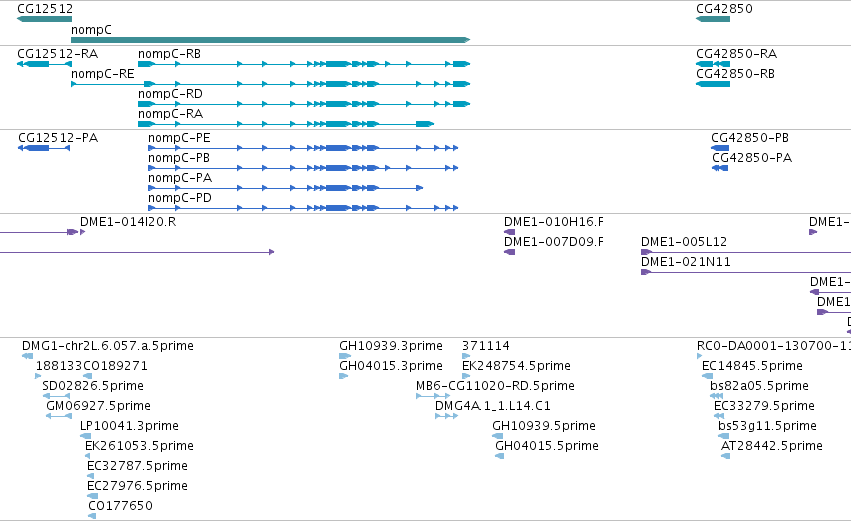Click the DME1-010H16.F feature label
Screen dimensions: 851x521
(554, 222)
